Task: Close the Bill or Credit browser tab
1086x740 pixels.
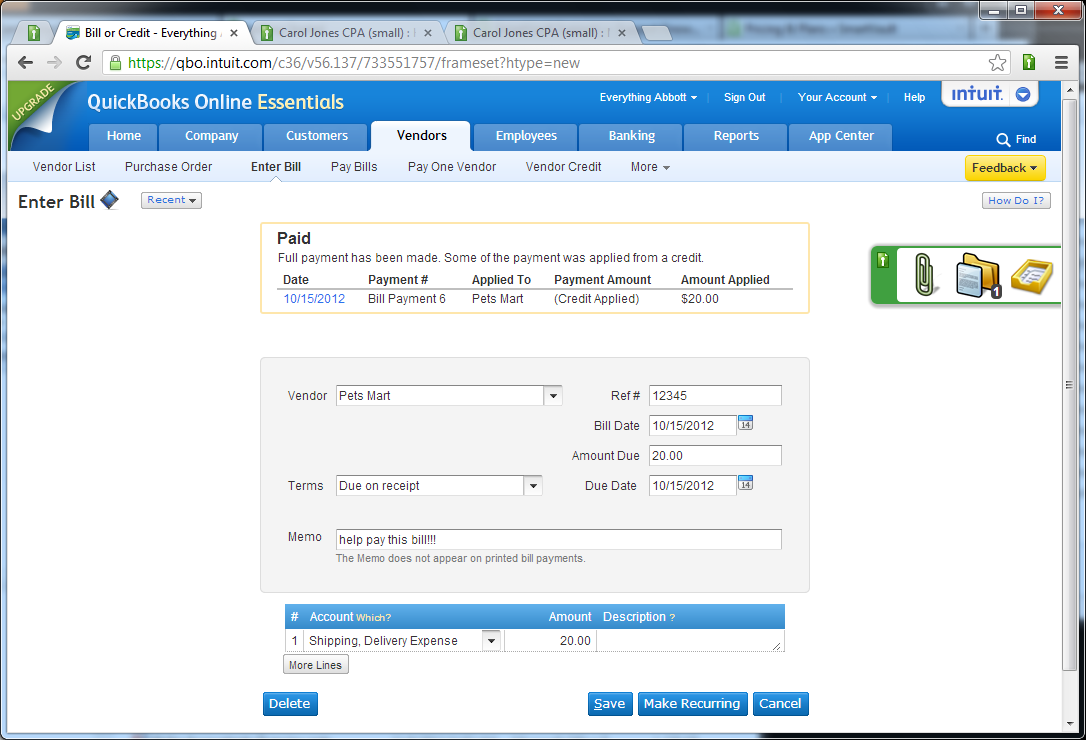Action: (233, 33)
